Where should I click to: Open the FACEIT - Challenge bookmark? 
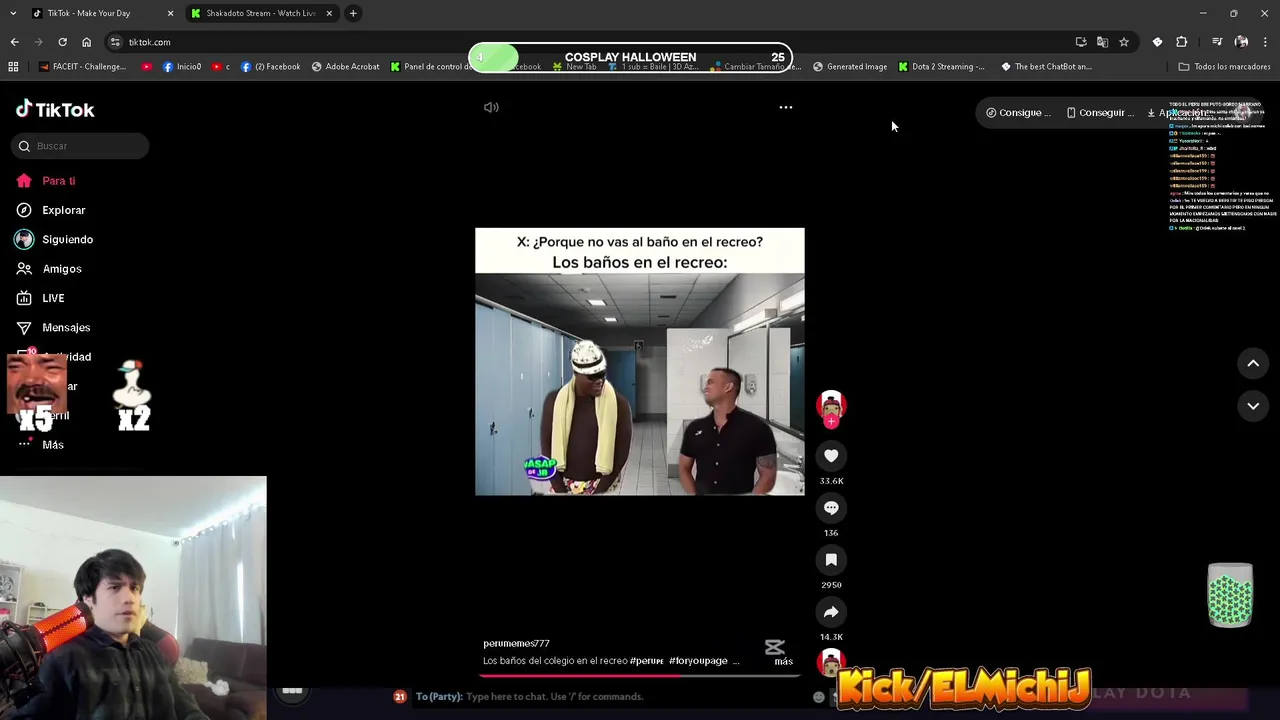[83, 67]
